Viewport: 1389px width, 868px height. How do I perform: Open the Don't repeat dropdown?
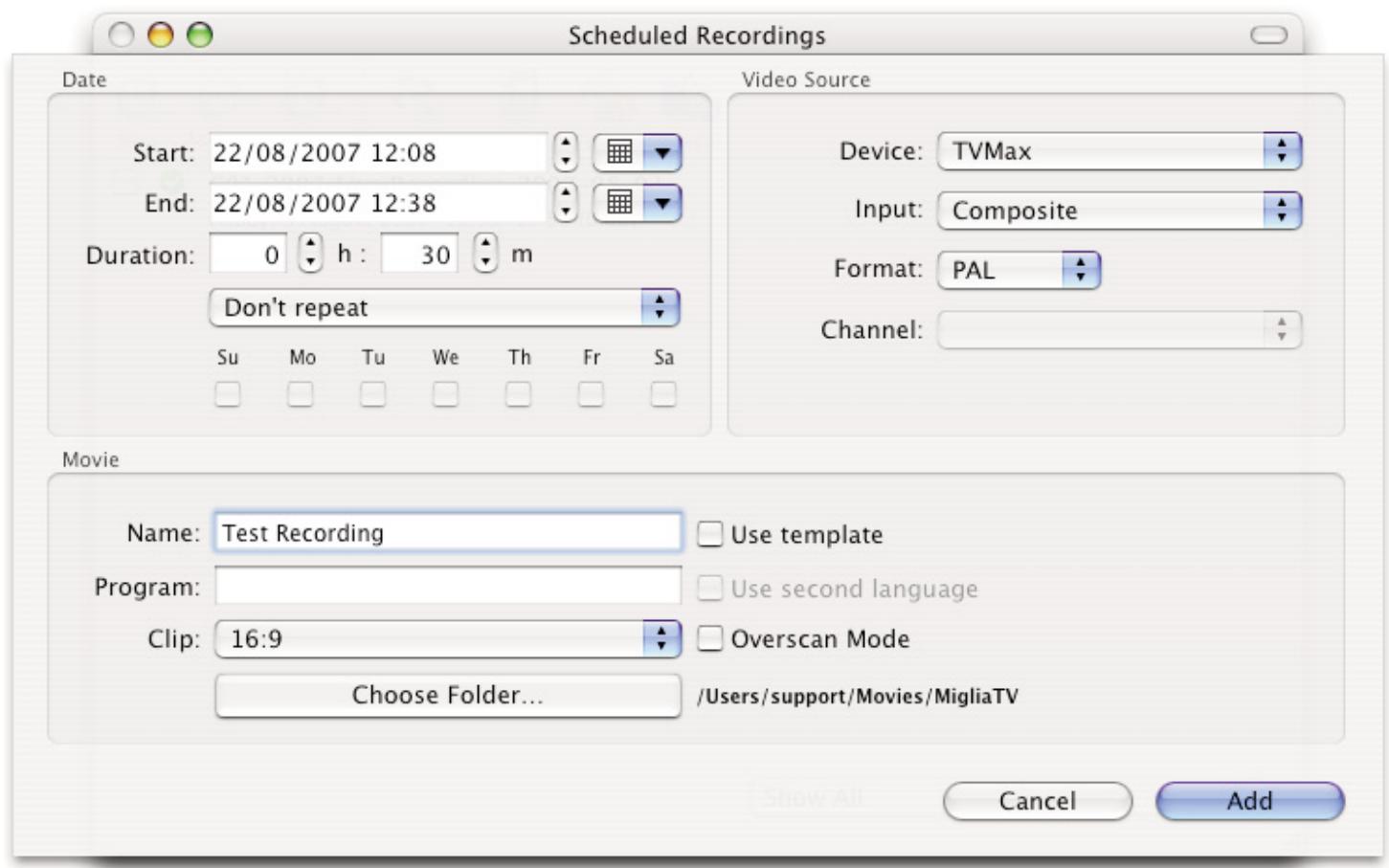(444, 307)
